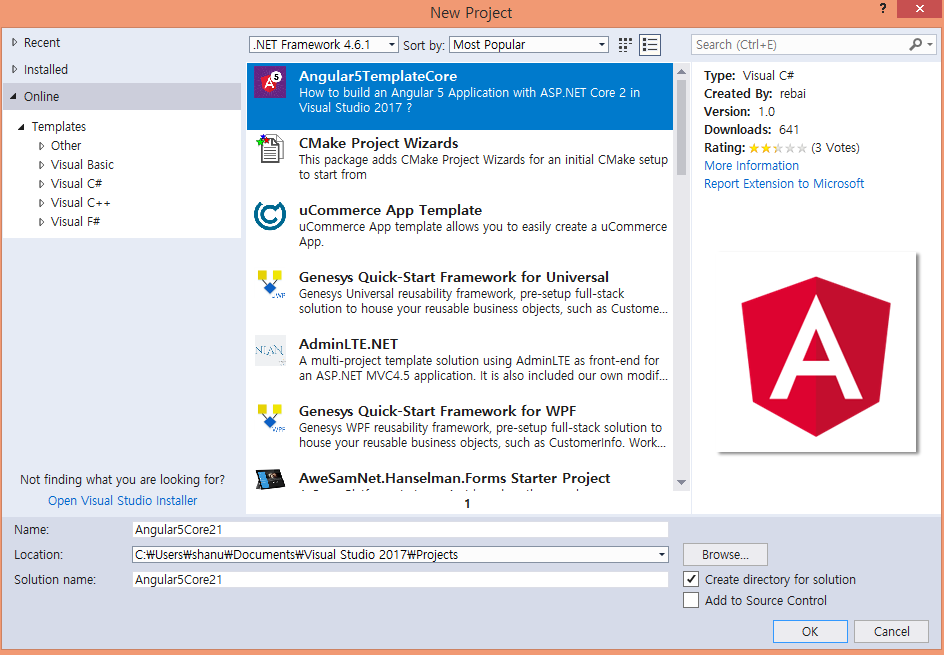Click Open Visual Studio Installer link
The width and height of the screenshot is (944, 655).
122,500
